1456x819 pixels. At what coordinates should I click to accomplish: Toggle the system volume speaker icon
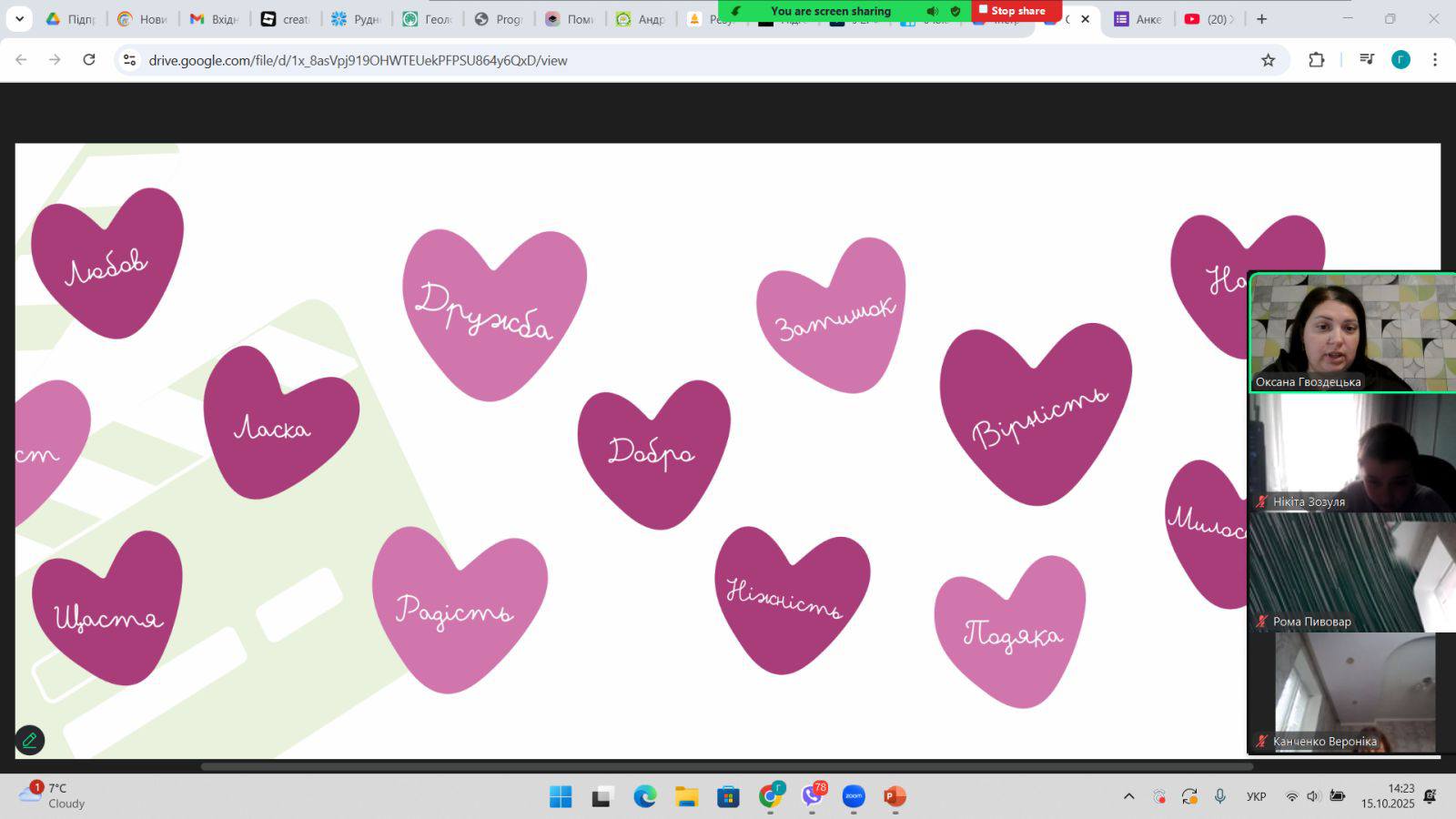point(1312,796)
